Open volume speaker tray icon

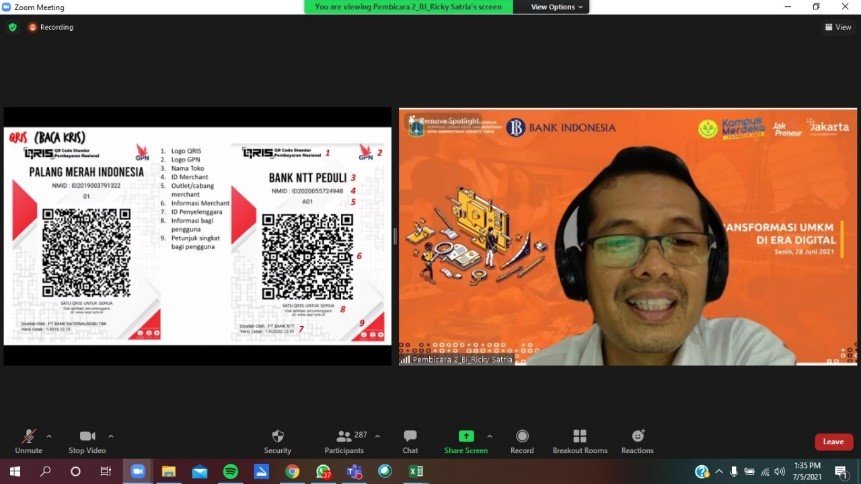click(x=780, y=471)
